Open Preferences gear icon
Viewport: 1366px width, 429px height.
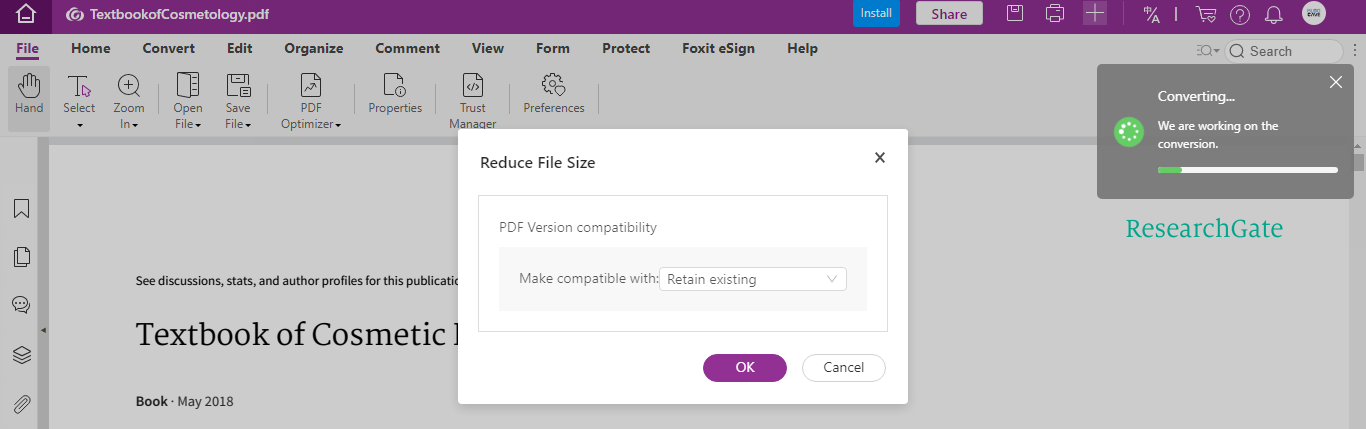553,95
